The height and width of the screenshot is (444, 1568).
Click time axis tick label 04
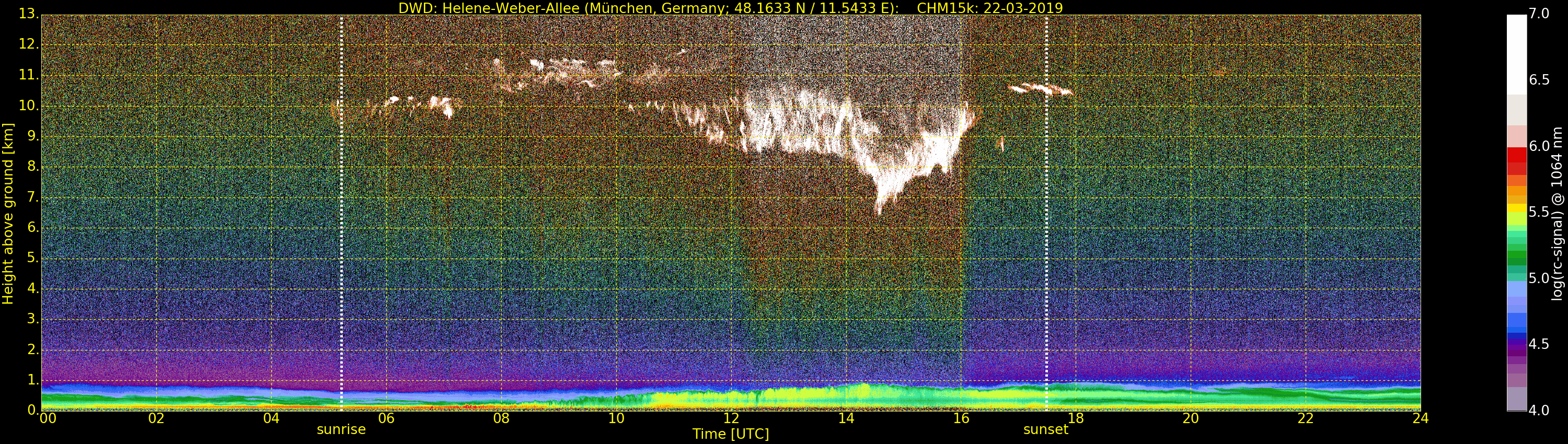(271, 418)
